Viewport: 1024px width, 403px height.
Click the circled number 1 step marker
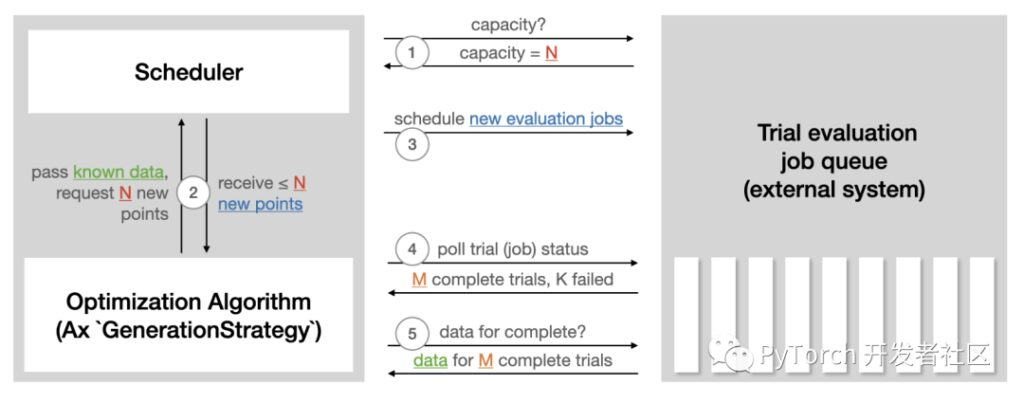[411, 53]
